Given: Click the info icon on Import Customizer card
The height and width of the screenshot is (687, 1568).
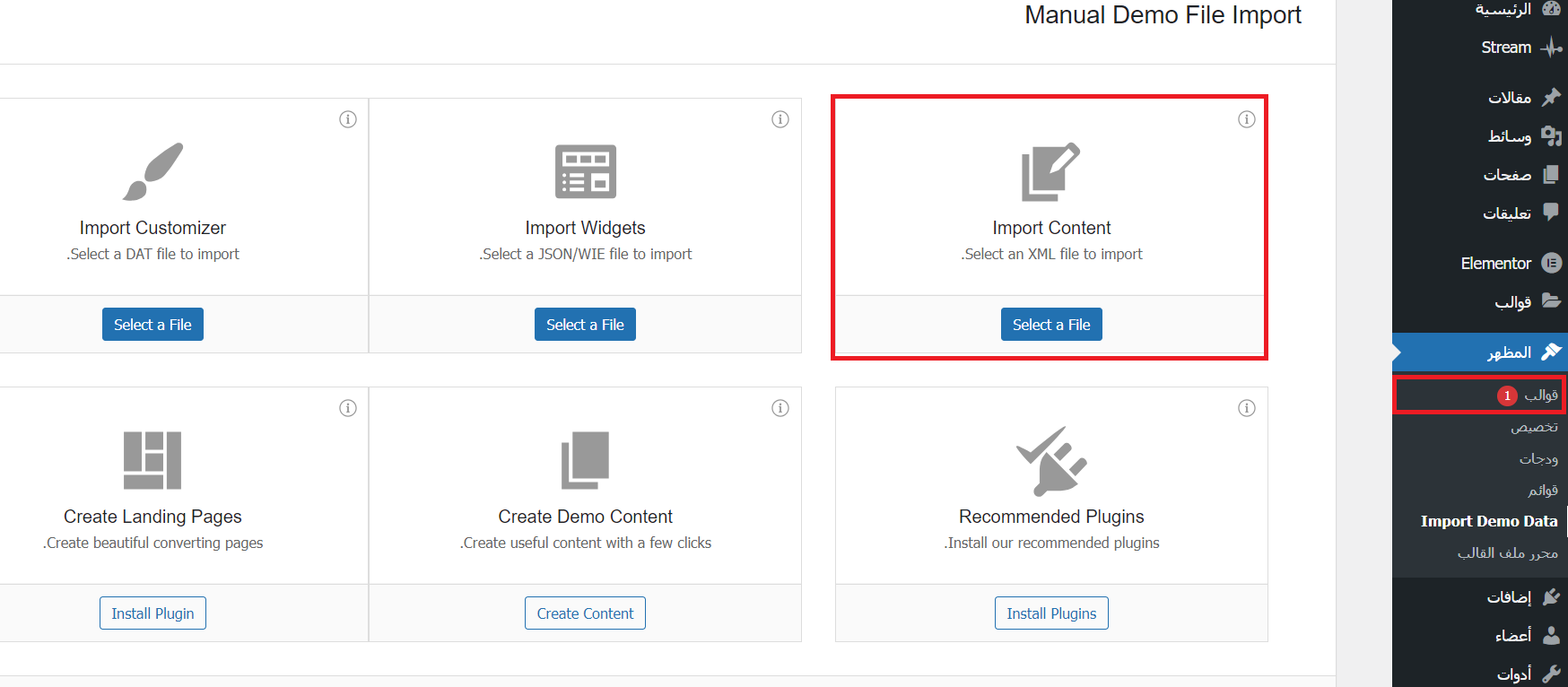Looking at the screenshot, I should pos(348,119).
